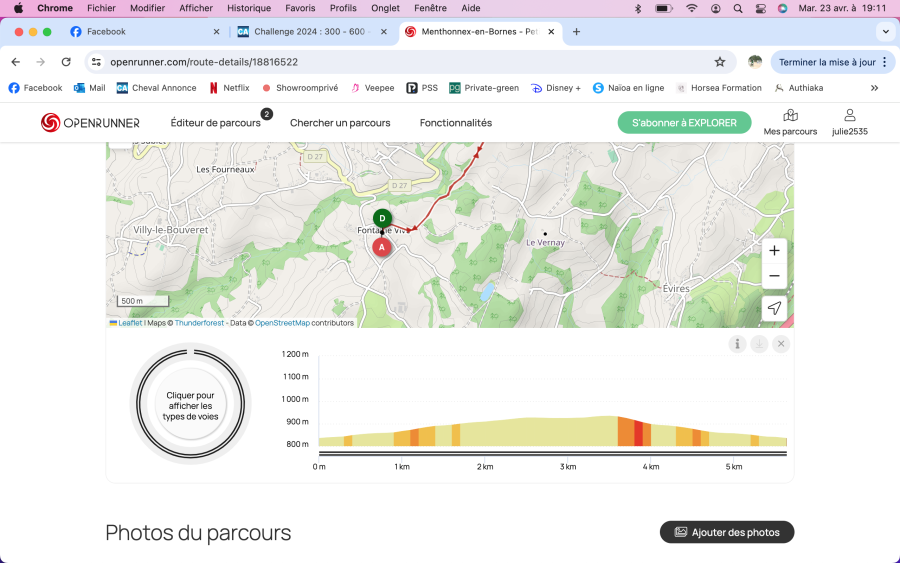Screen dimensions: 900x563
Task: Open the elevation profile info icon
Action: coord(737,344)
